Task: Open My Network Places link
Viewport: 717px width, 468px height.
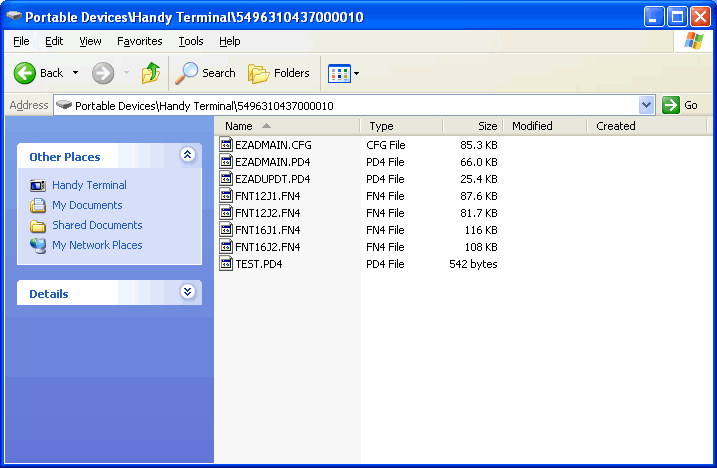Action: tap(97, 245)
